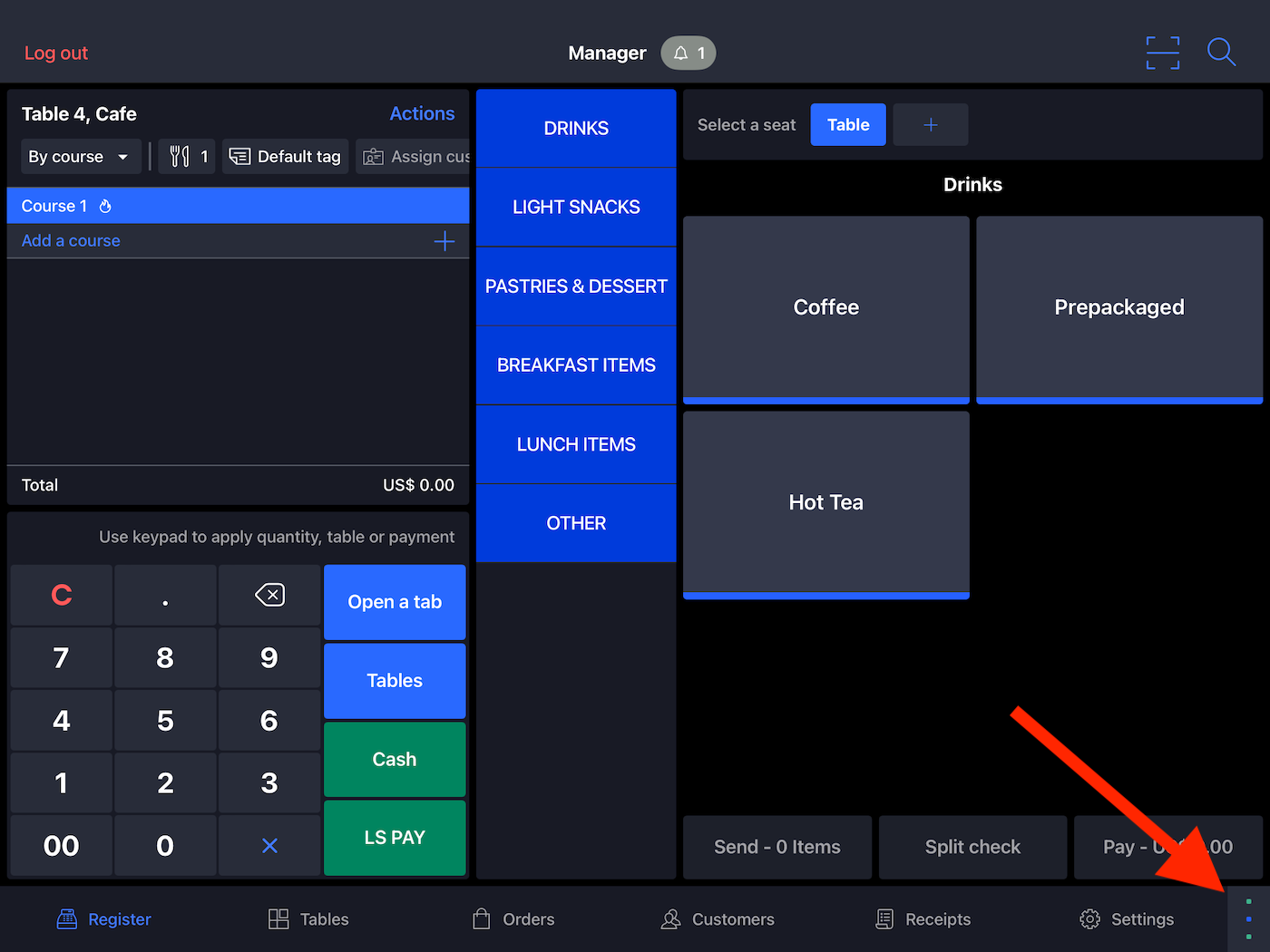
Task: Select the Table seat button
Action: tap(848, 125)
